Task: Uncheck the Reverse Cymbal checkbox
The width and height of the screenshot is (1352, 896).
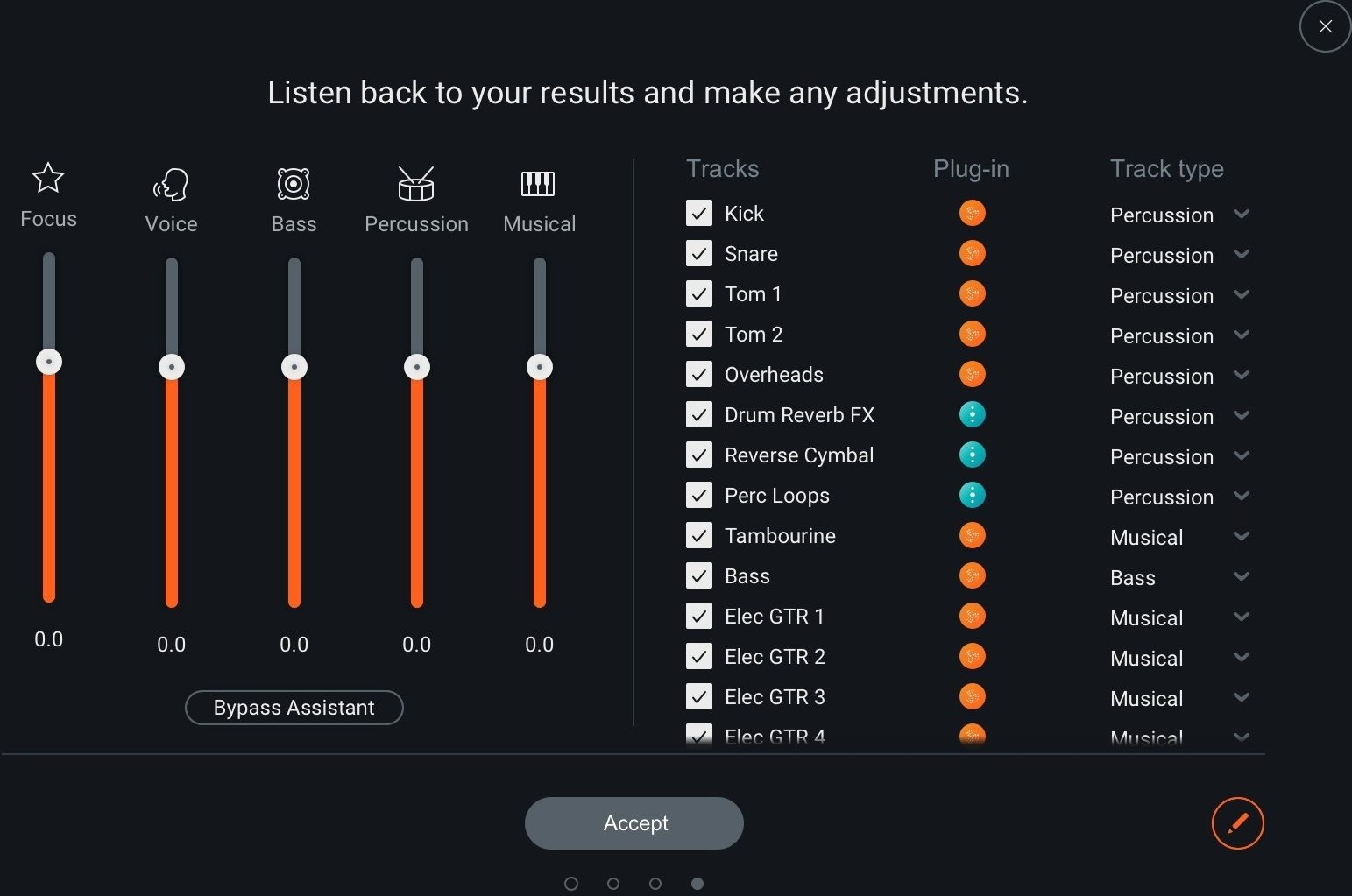Action: click(x=699, y=455)
